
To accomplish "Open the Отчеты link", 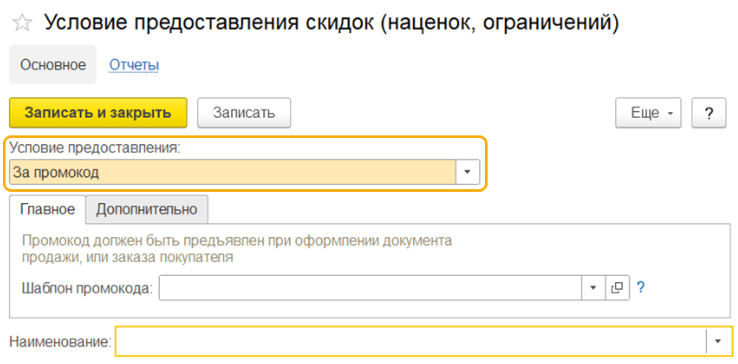I will 134,65.
